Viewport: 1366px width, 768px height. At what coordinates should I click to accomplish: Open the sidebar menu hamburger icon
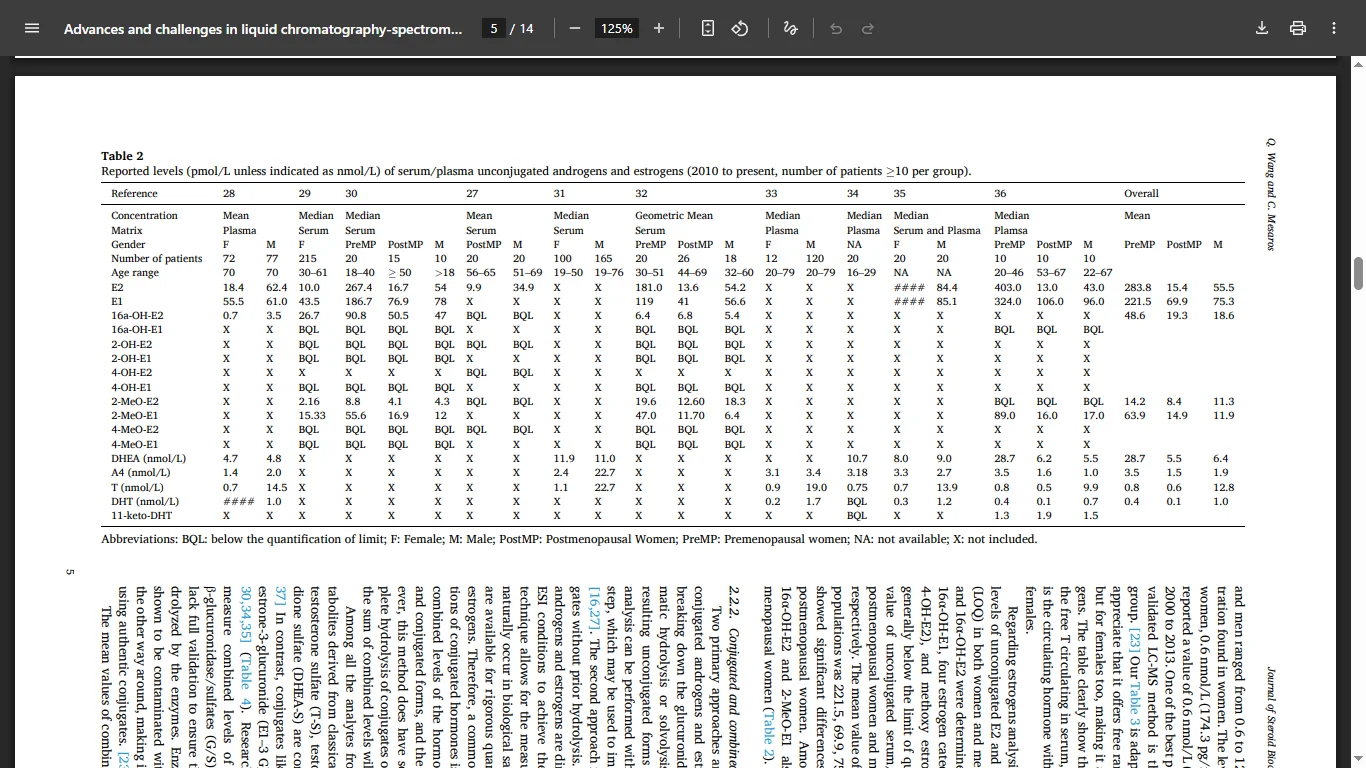coord(32,29)
